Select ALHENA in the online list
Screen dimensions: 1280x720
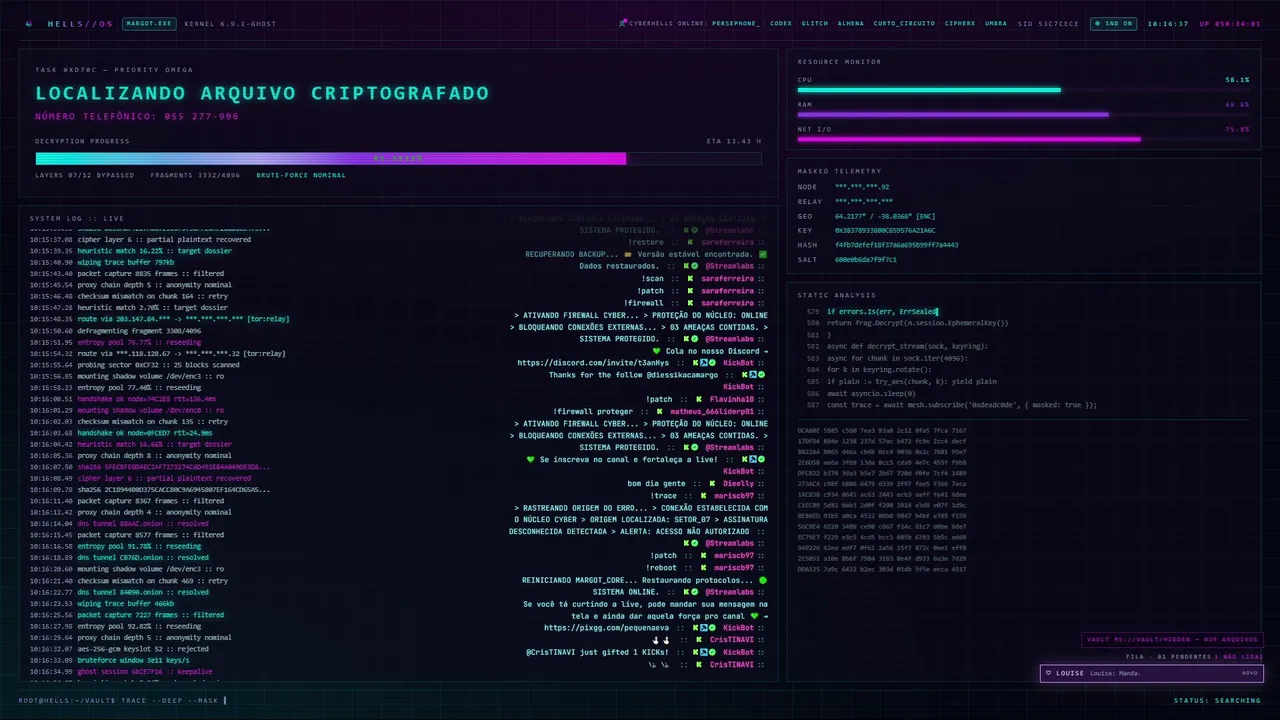click(x=851, y=23)
